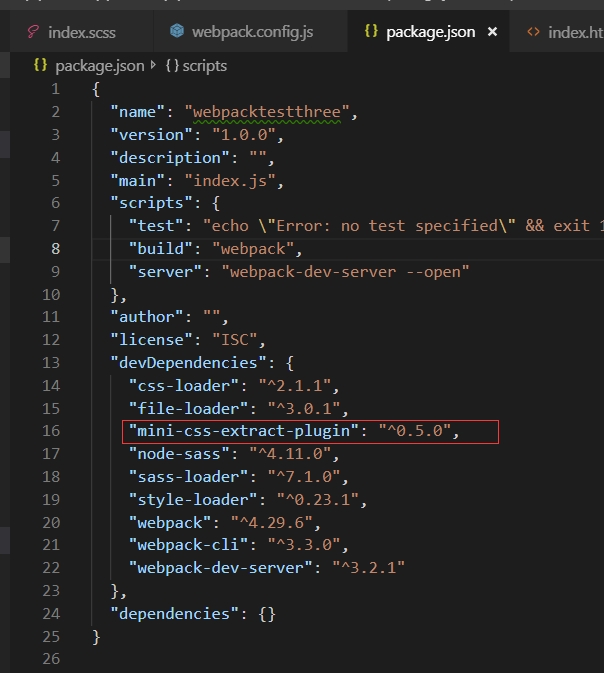The height and width of the screenshot is (673, 604).
Task: Click the "author" key
Action: [x=147, y=317]
